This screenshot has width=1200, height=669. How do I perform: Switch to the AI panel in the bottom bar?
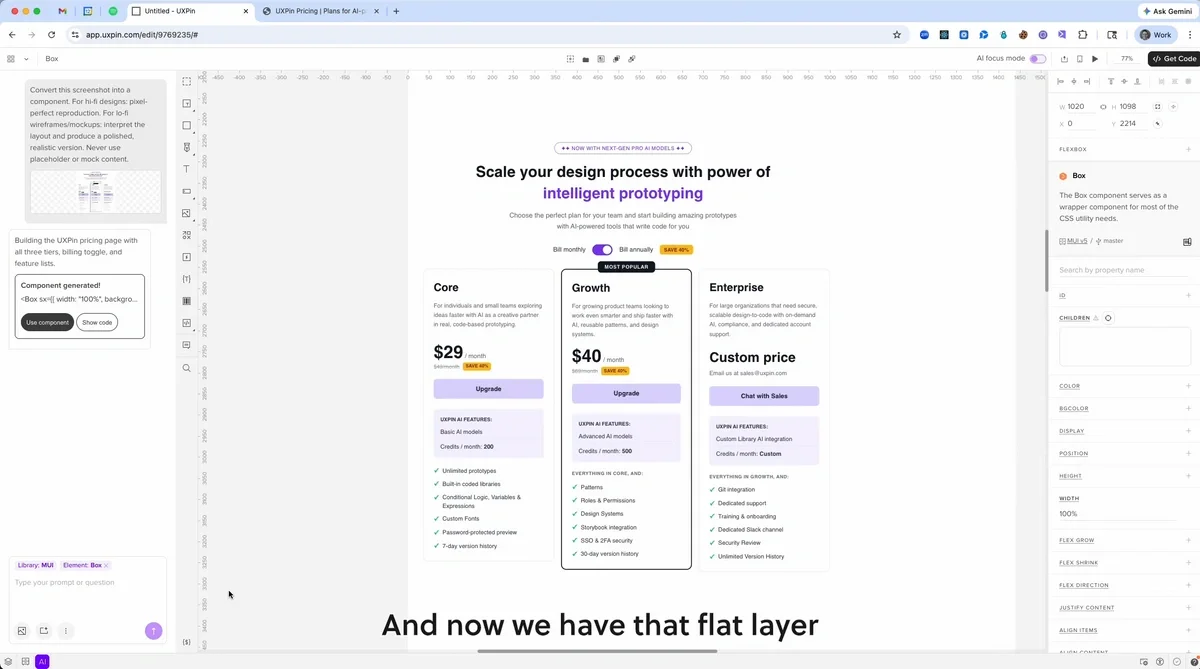(42, 661)
